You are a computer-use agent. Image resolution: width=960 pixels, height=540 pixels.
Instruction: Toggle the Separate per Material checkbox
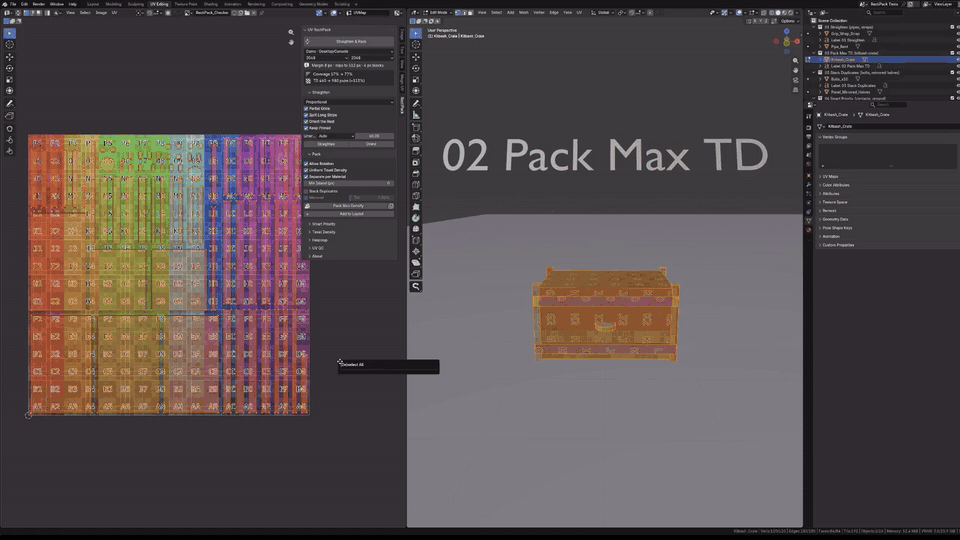tap(306, 176)
